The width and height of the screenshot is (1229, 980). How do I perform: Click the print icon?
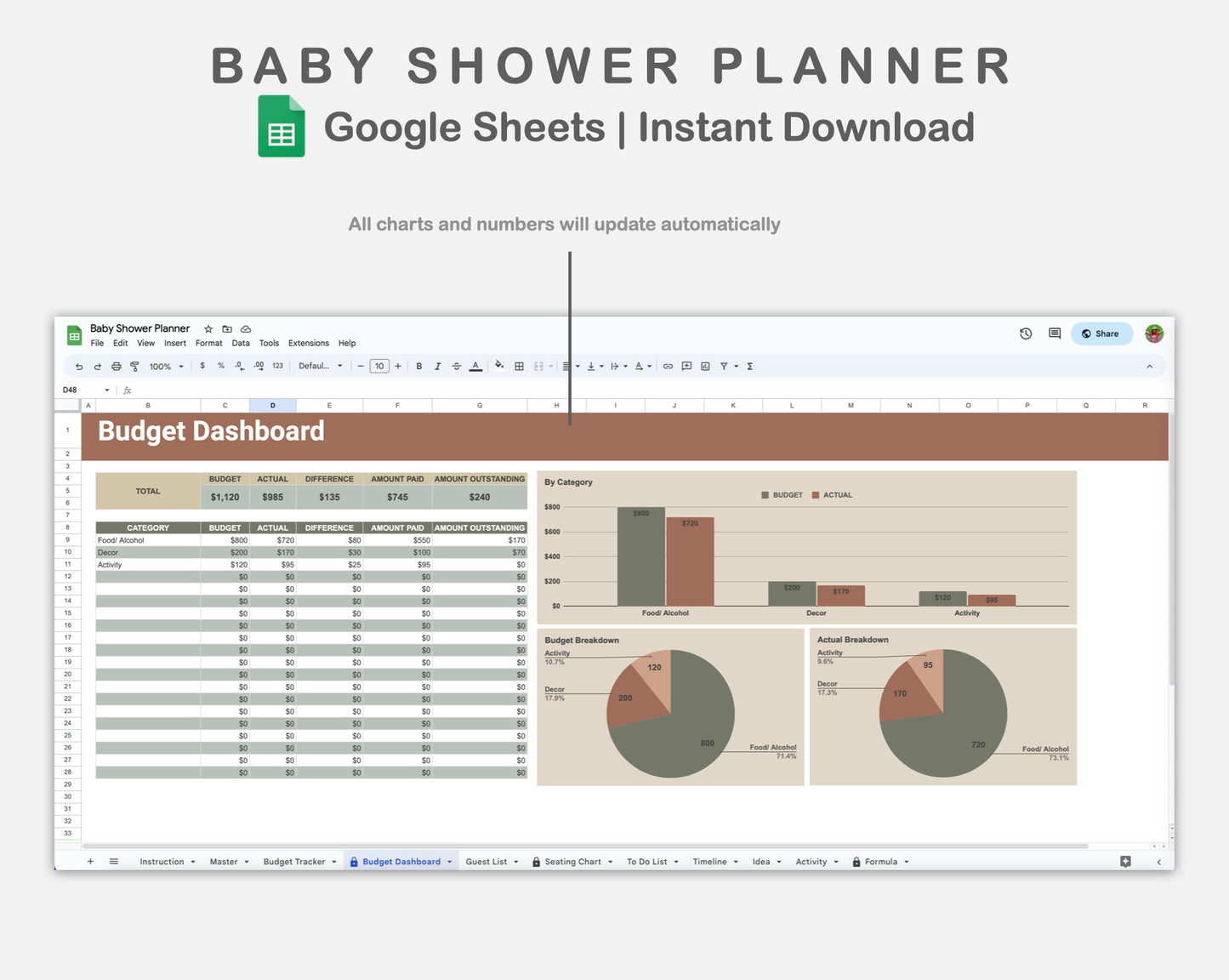click(x=115, y=366)
